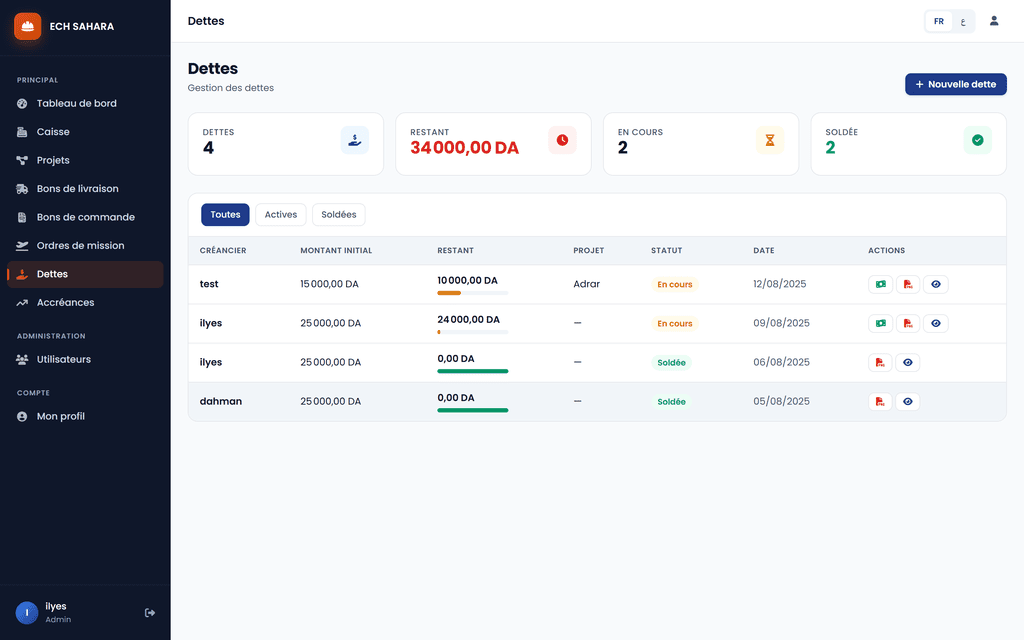Sort by the Montant initial column header

tap(336, 251)
